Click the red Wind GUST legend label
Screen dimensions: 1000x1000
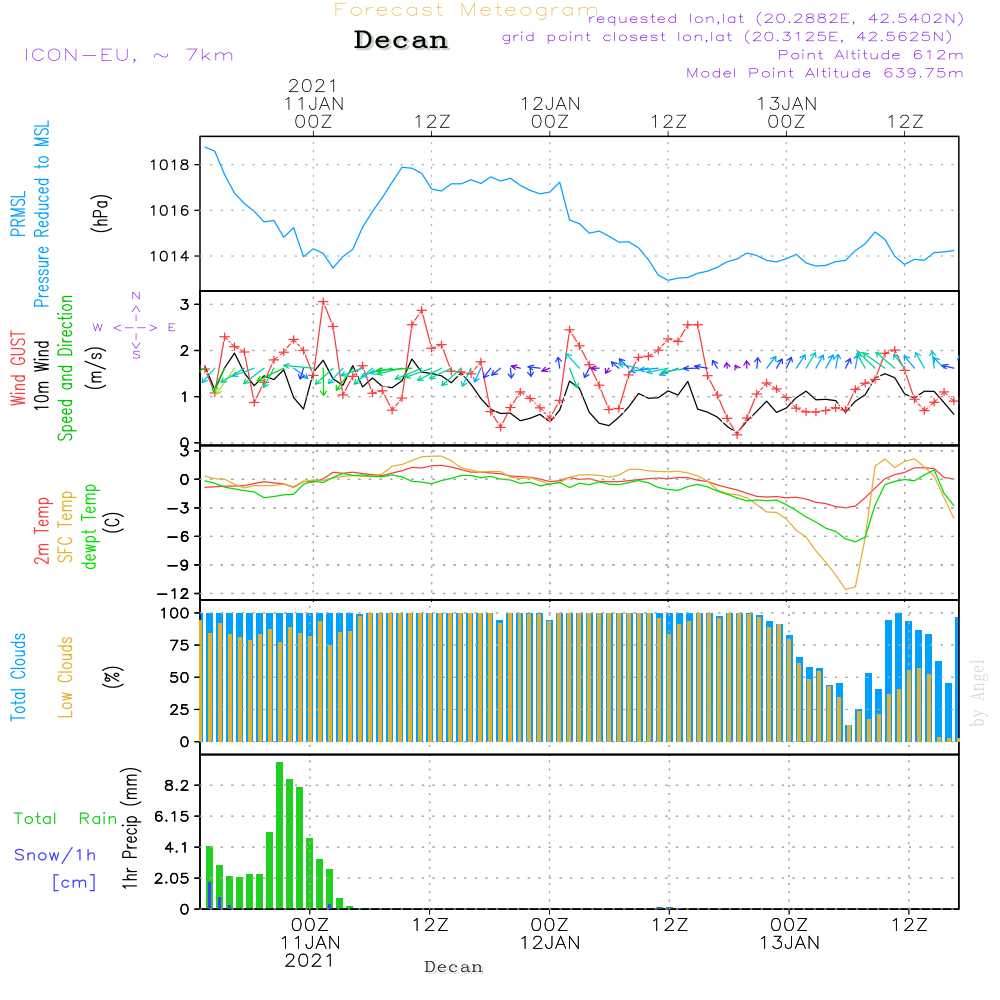[17, 368]
